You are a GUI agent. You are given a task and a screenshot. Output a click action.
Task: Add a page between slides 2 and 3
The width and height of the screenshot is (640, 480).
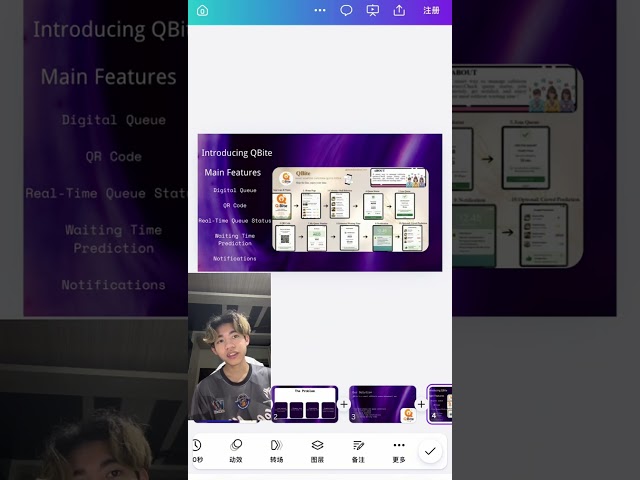tap(344, 404)
